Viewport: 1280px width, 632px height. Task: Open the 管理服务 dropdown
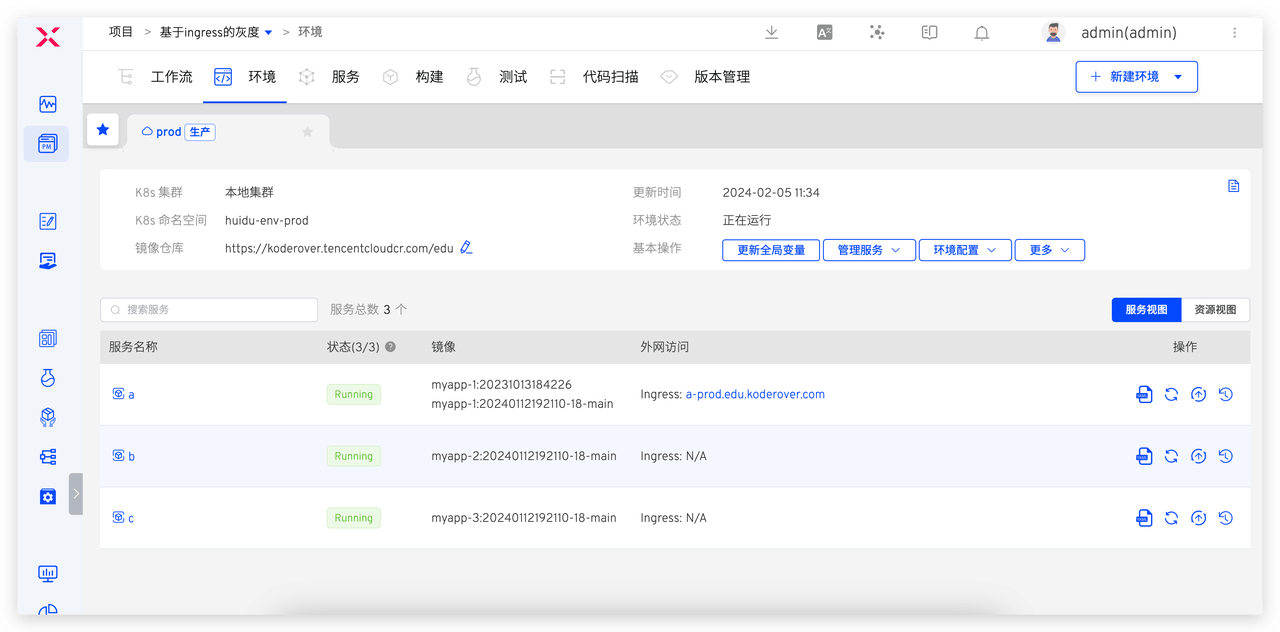coord(869,250)
